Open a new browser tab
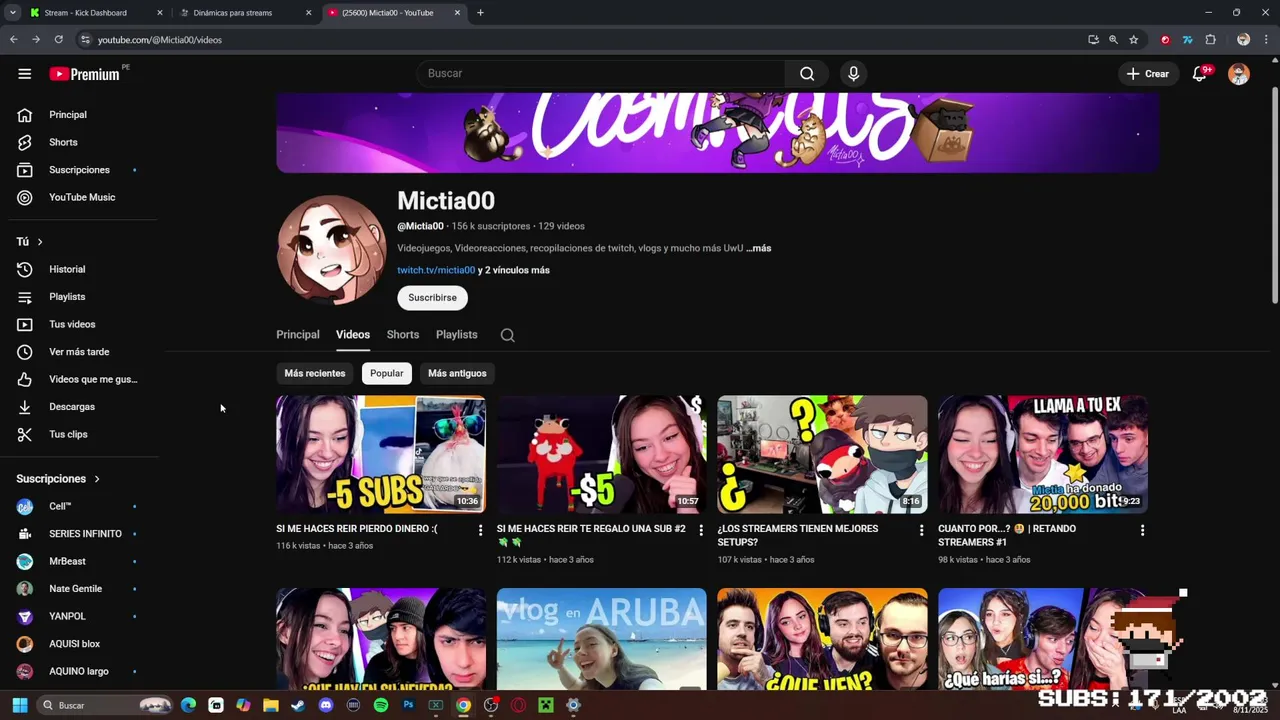1280x720 pixels. click(x=480, y=13)
